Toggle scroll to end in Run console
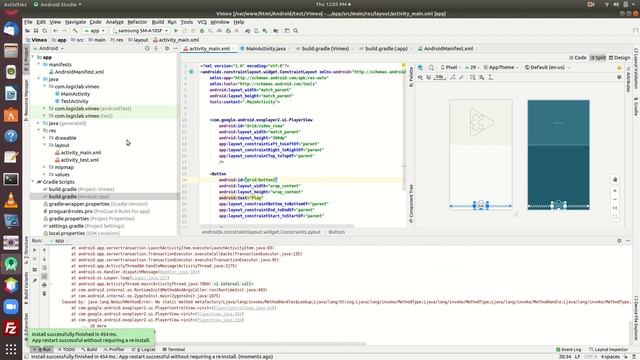Viewport: 640px width, 360px height. click(x=44, y=276)
